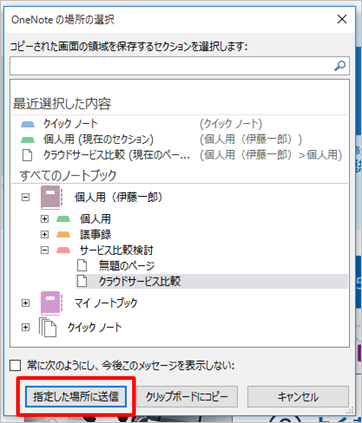Expand the マイ ノートブック notebook

25,303
